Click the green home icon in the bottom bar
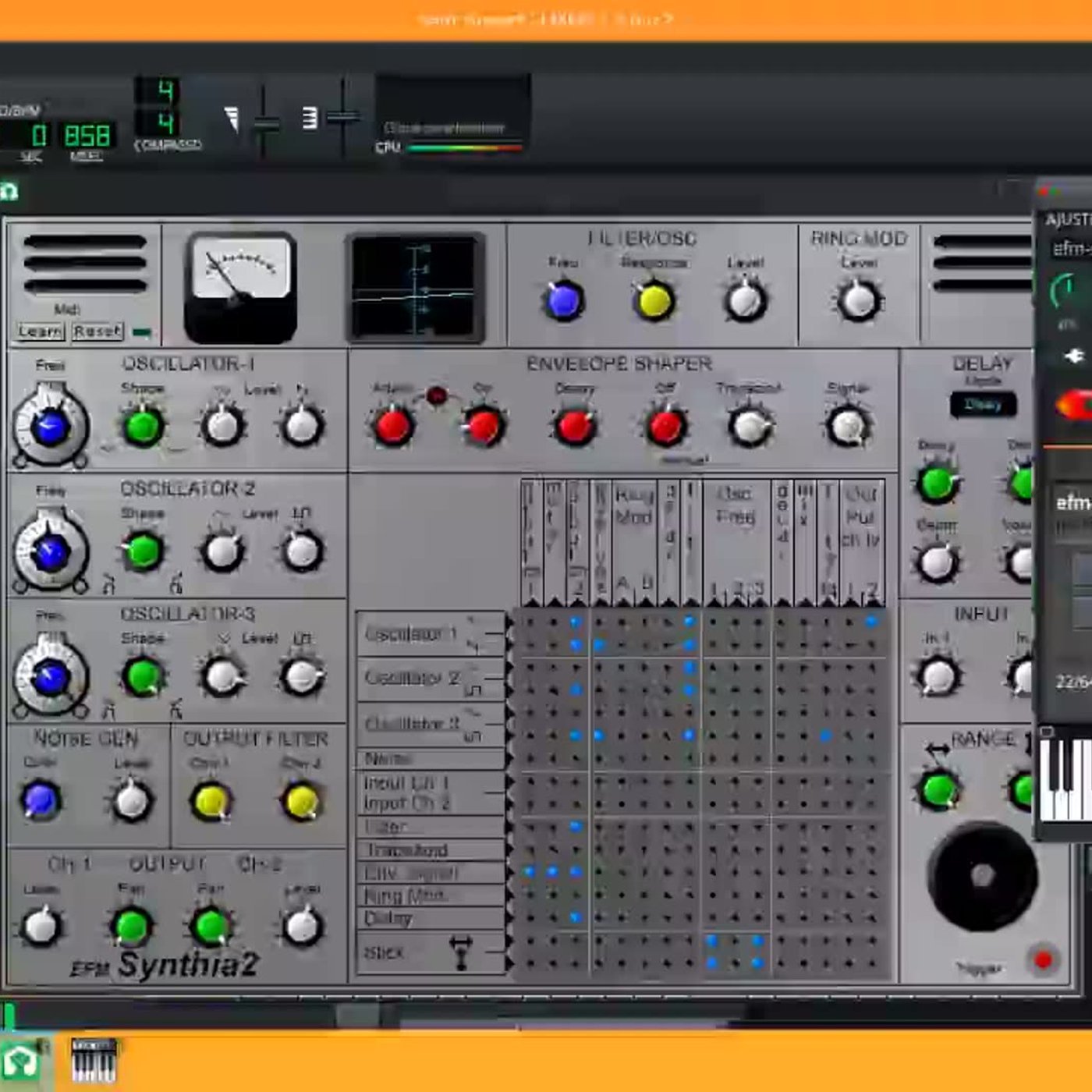Image resolution: width=1092 pixels, height=1092 pixels. pyautogui.click(x=21, y=1061)
